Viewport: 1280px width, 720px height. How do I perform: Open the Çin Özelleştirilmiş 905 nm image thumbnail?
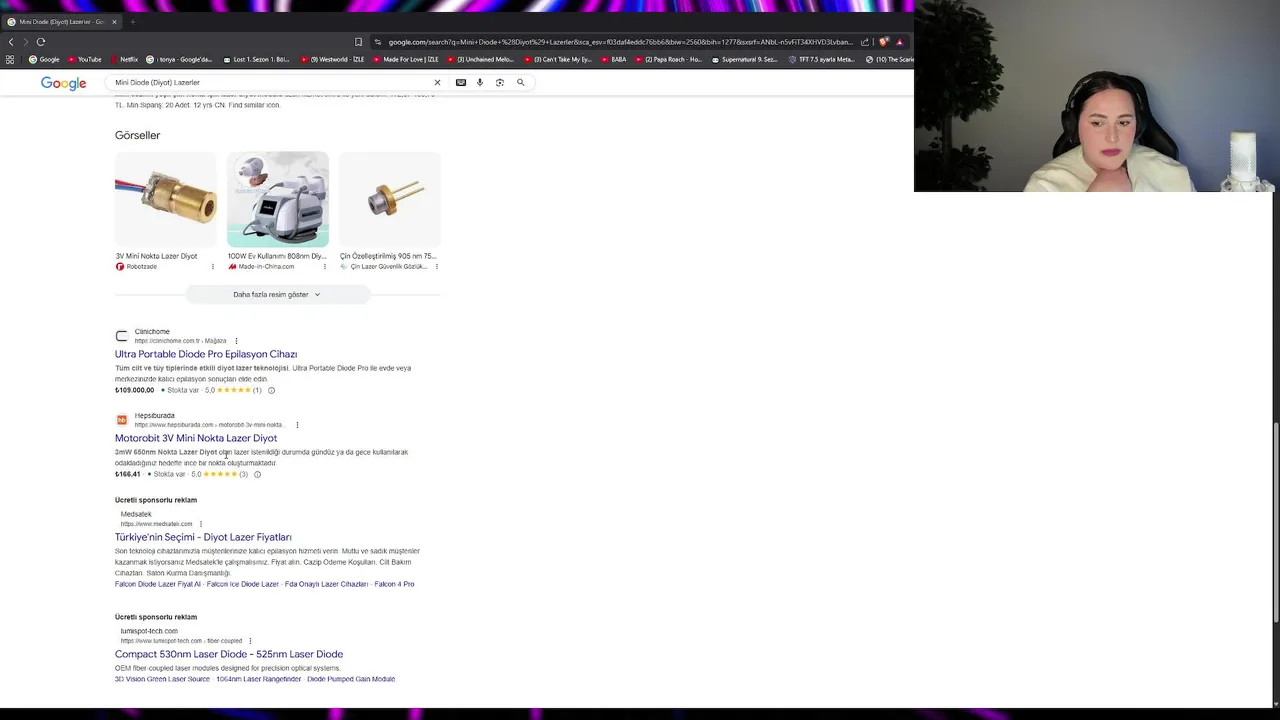[x=390, y=199]
